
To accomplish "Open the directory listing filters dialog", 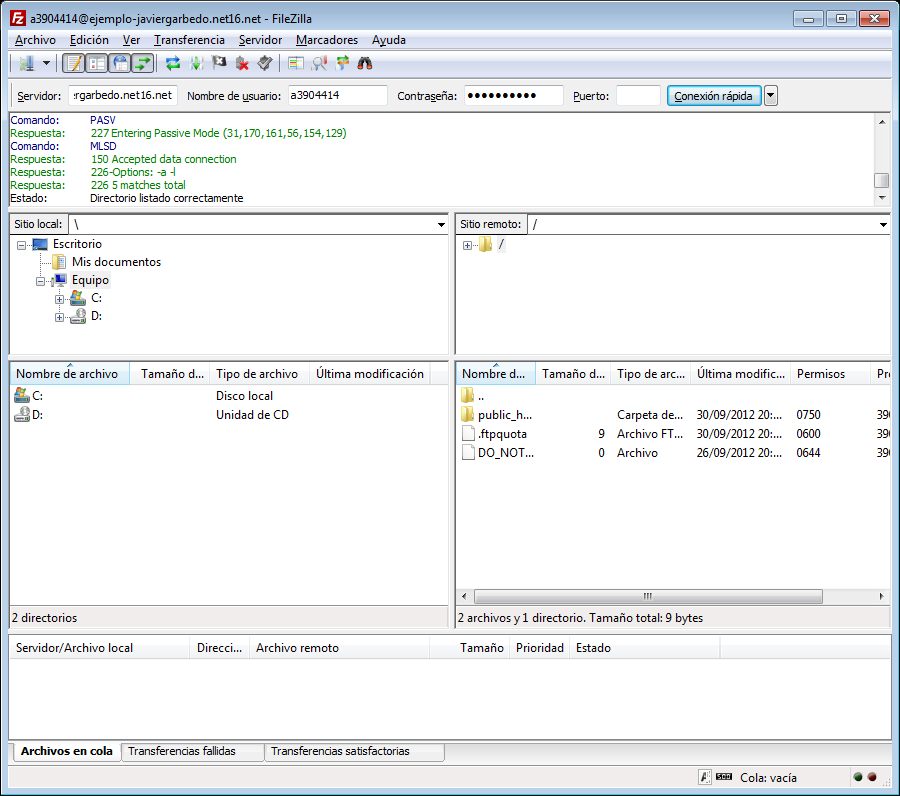I will click(x=295, y=64).
